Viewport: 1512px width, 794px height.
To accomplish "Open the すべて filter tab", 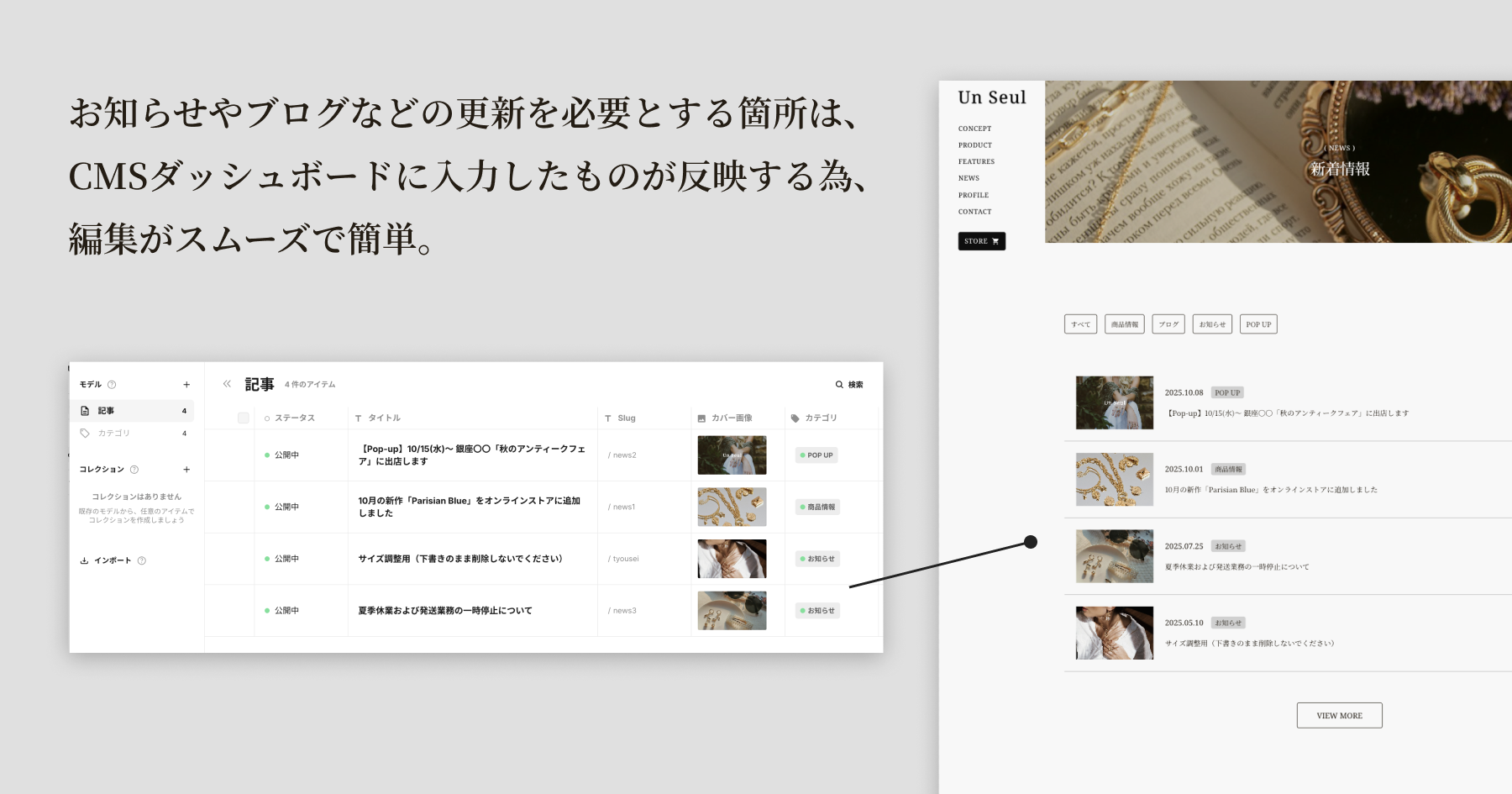I will 1080,323.
